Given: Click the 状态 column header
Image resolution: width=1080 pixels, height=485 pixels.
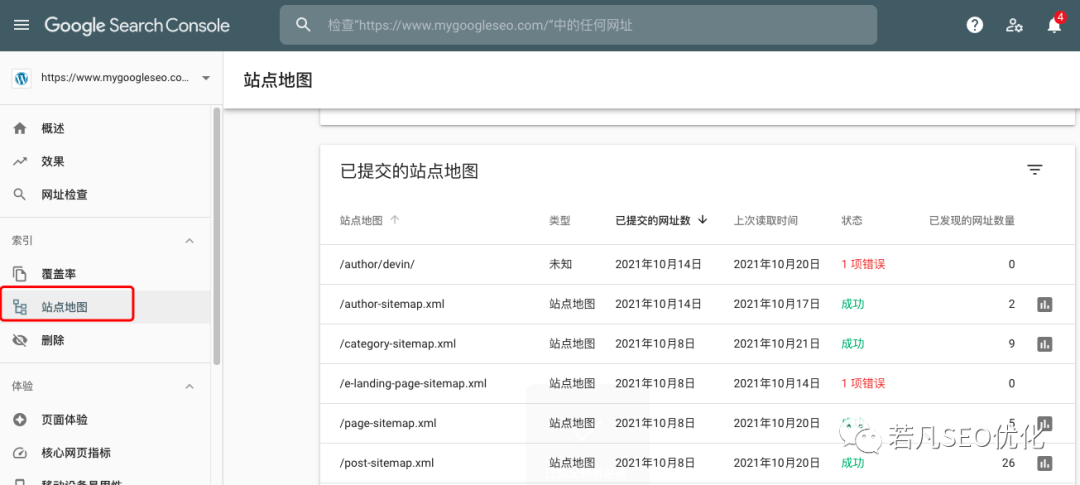Looking at the screenshot, I should tap(852, 220).
